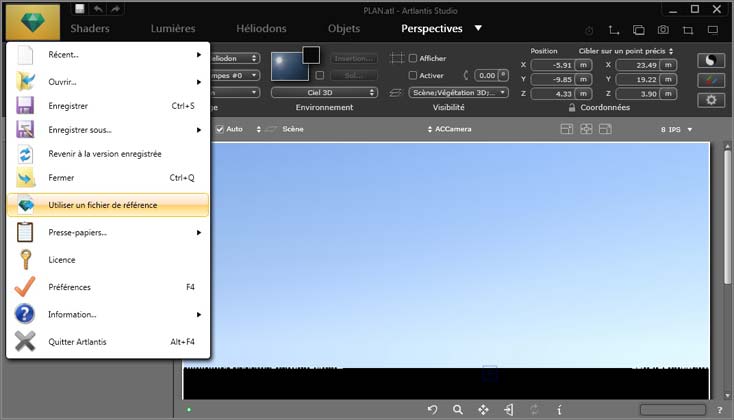Open the Ciel 3D dropdown
This screenshot has height=420, width=734.
tap(329, 92)
